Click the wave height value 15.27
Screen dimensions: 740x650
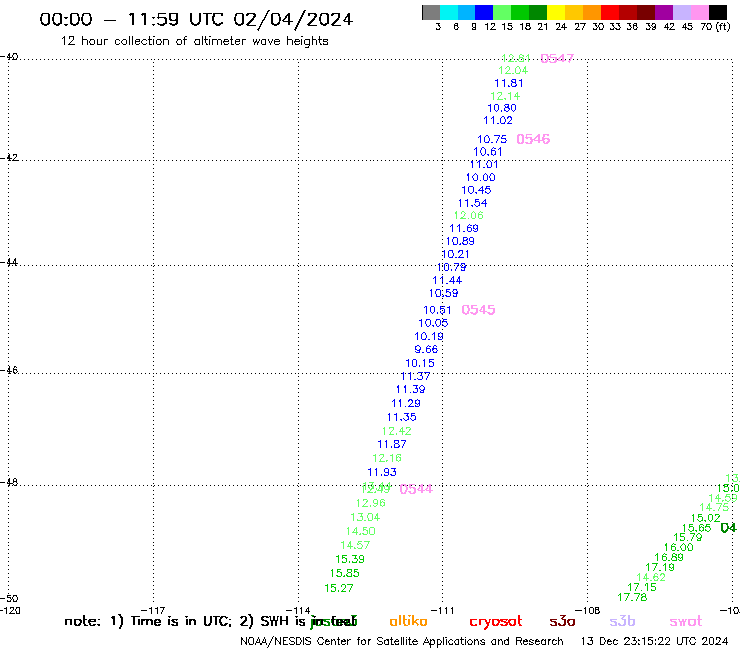pos(339,588)
